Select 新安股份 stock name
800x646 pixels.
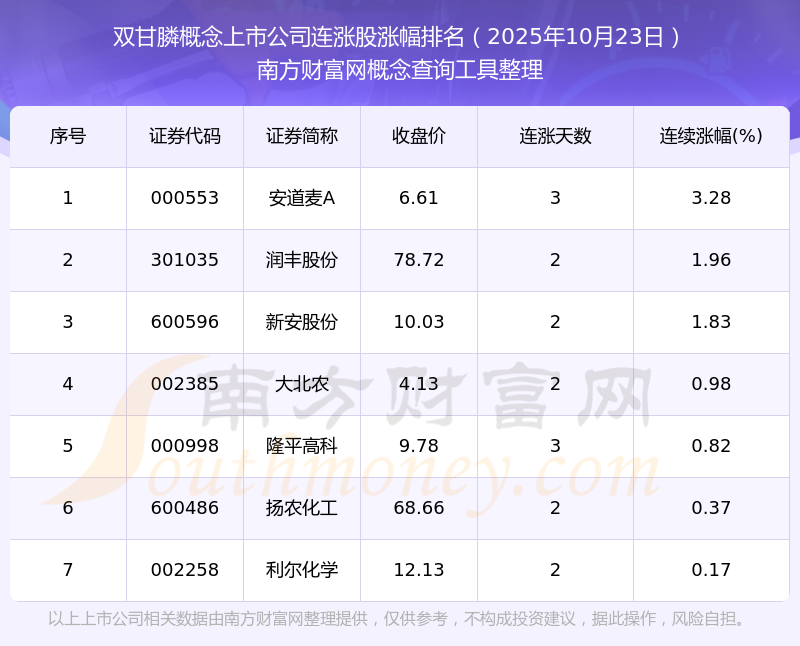pyautogui.click(x=302, y=322)
